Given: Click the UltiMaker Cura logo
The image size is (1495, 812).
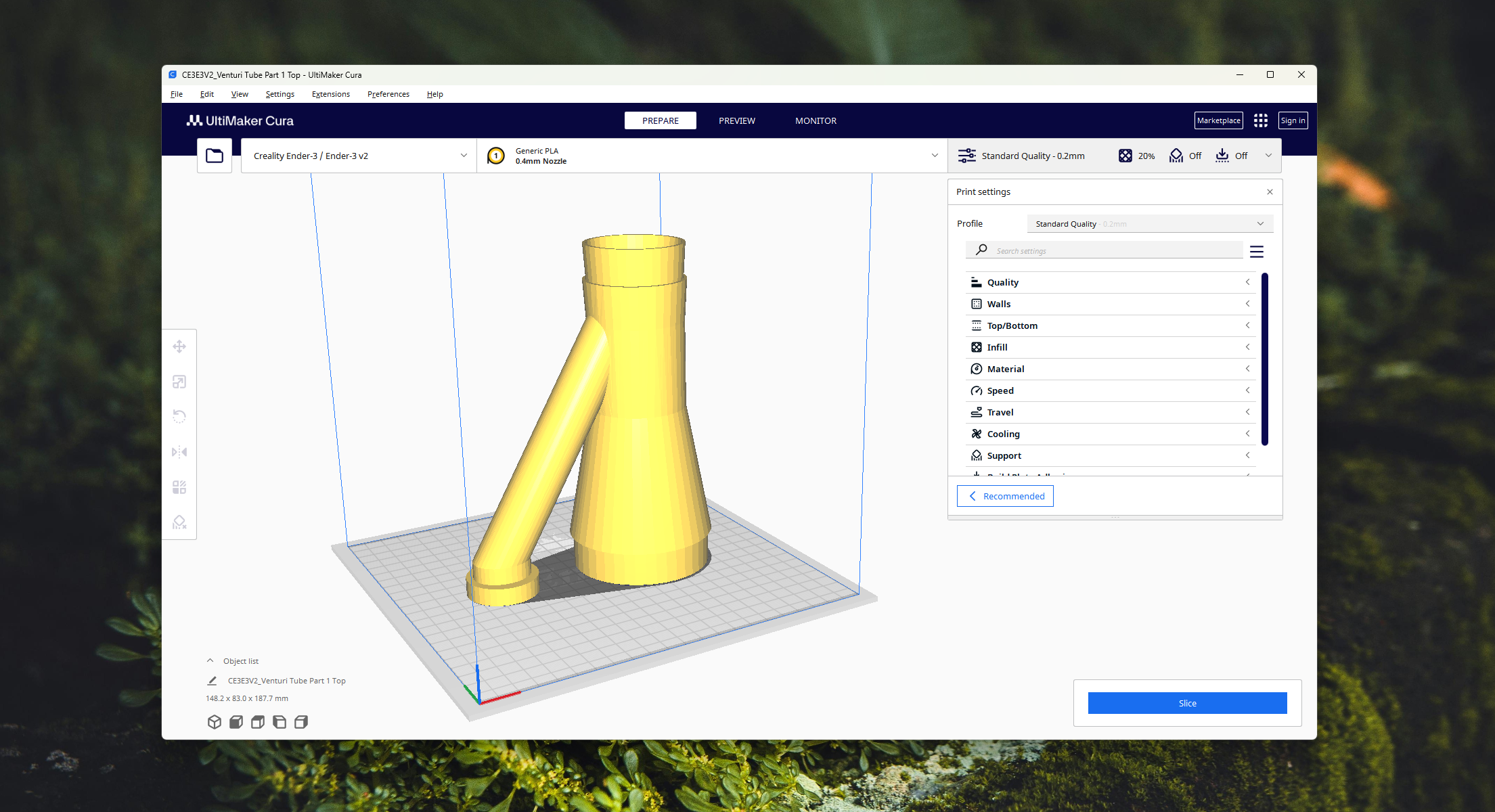Looking at the screenshot, I should tap(240, 120).
